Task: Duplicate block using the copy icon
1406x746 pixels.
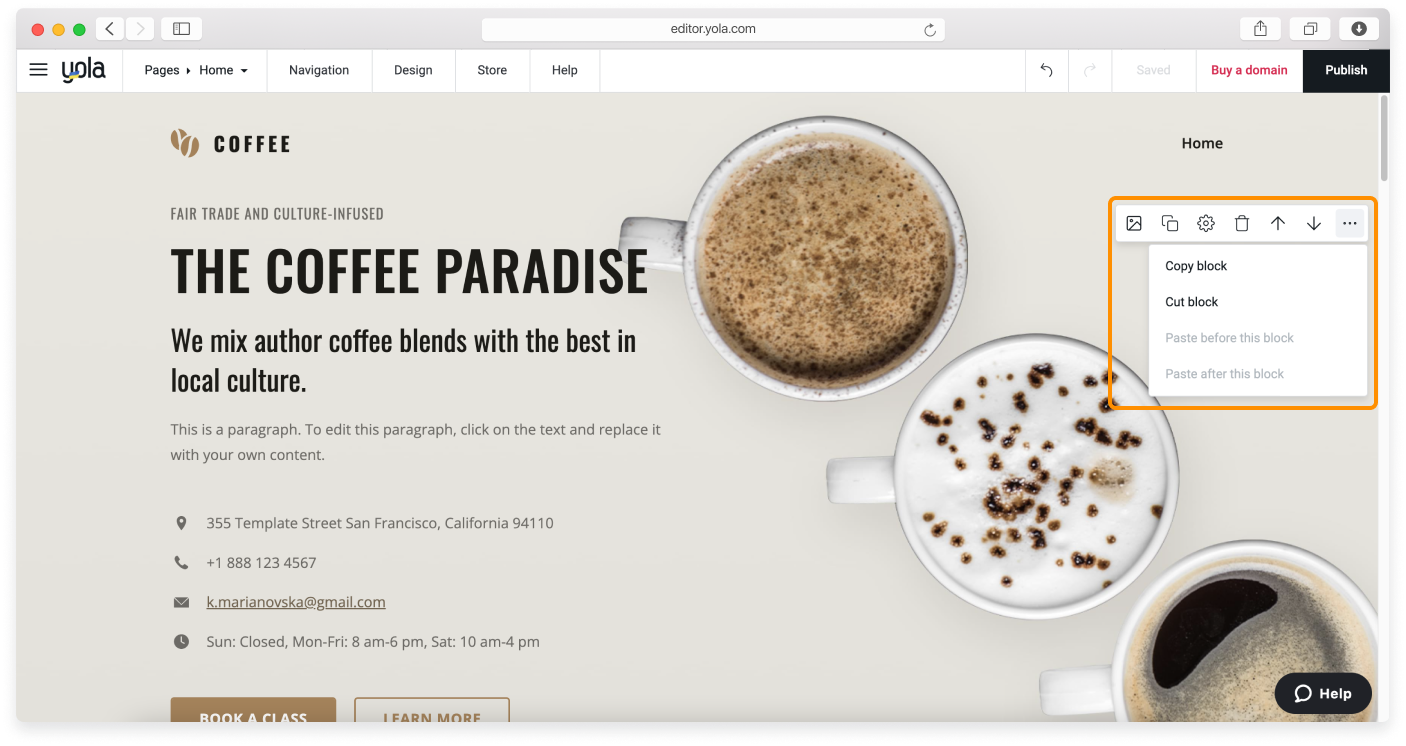Action: [x=1170, y=223]
